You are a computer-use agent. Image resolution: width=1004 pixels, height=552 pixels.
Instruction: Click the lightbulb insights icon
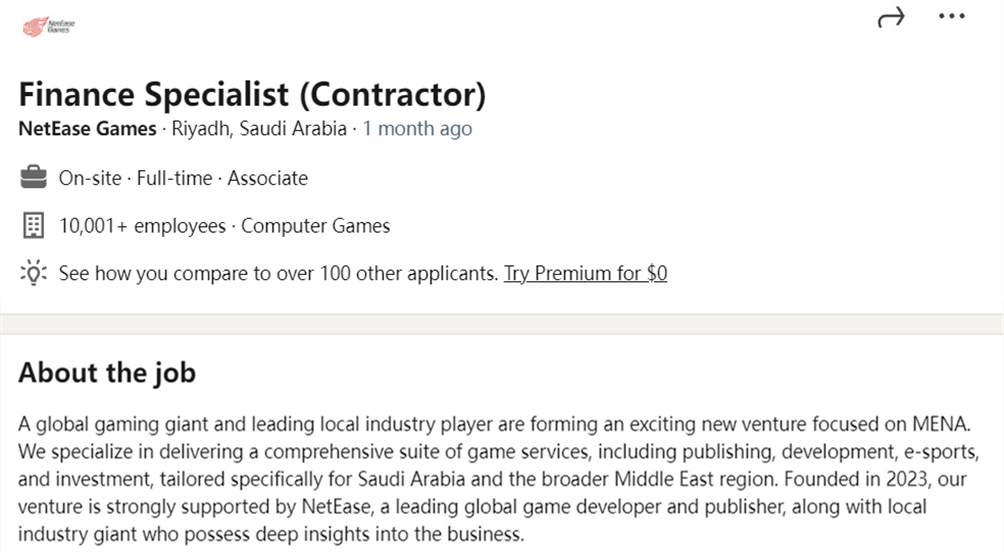pyautogui.click(x=33, y=273)
